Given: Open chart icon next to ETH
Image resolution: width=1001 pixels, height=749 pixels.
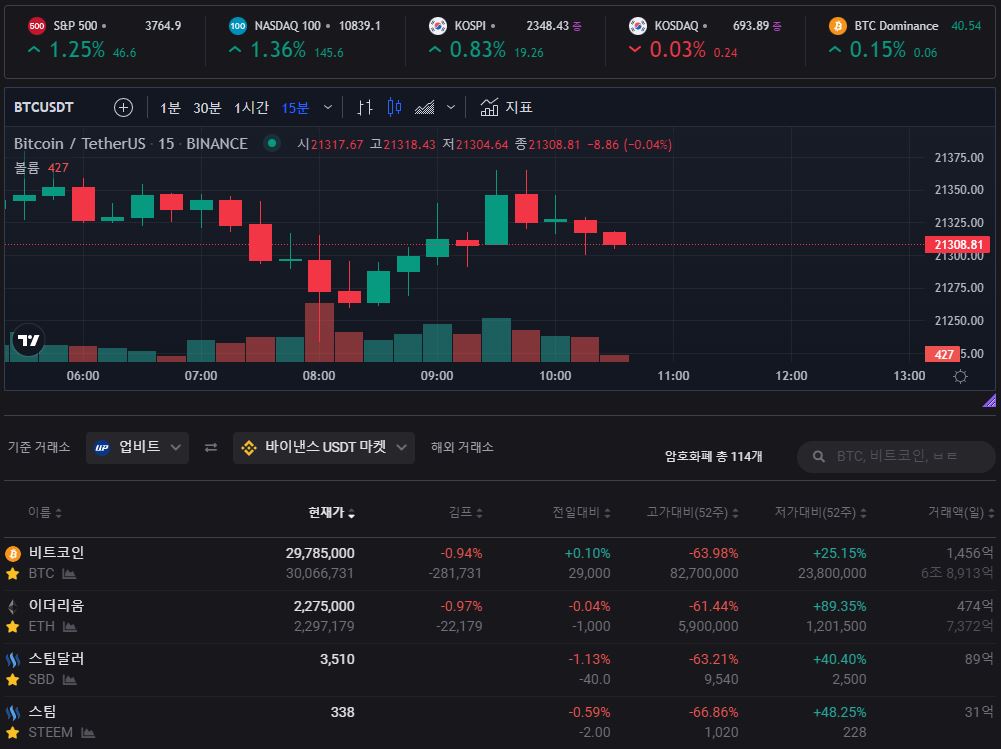Looking at the screenshot, I should [70, 627].
